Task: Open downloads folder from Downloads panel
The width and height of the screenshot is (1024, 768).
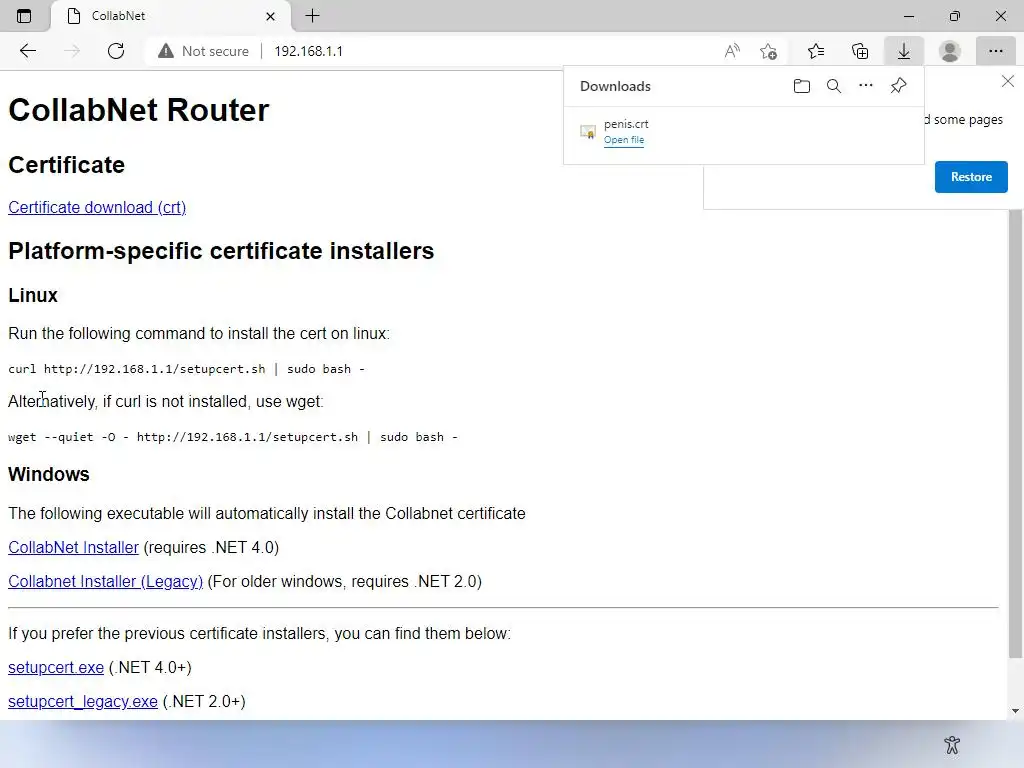Action: (802, 86)
